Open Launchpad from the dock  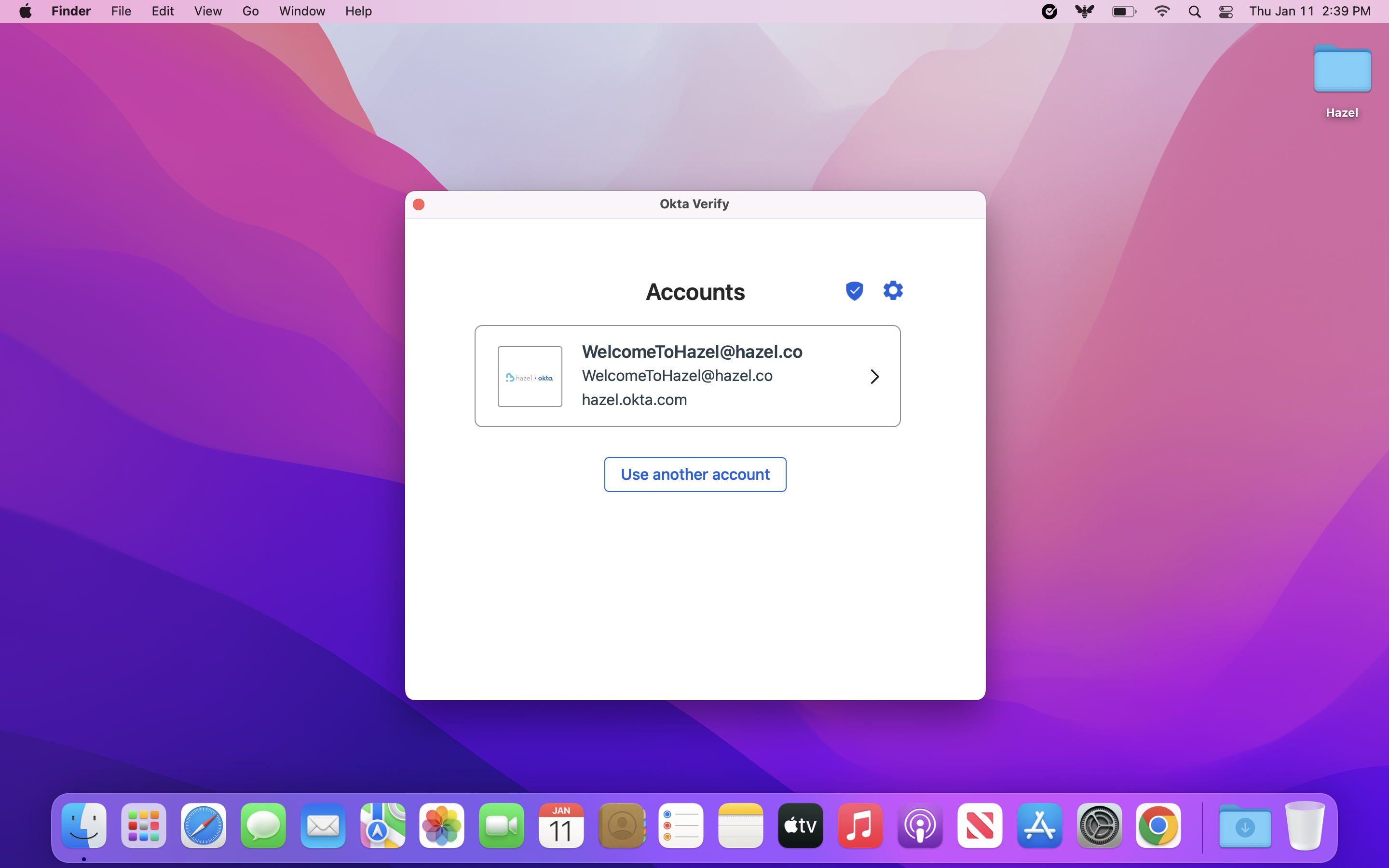pos(144,826)
